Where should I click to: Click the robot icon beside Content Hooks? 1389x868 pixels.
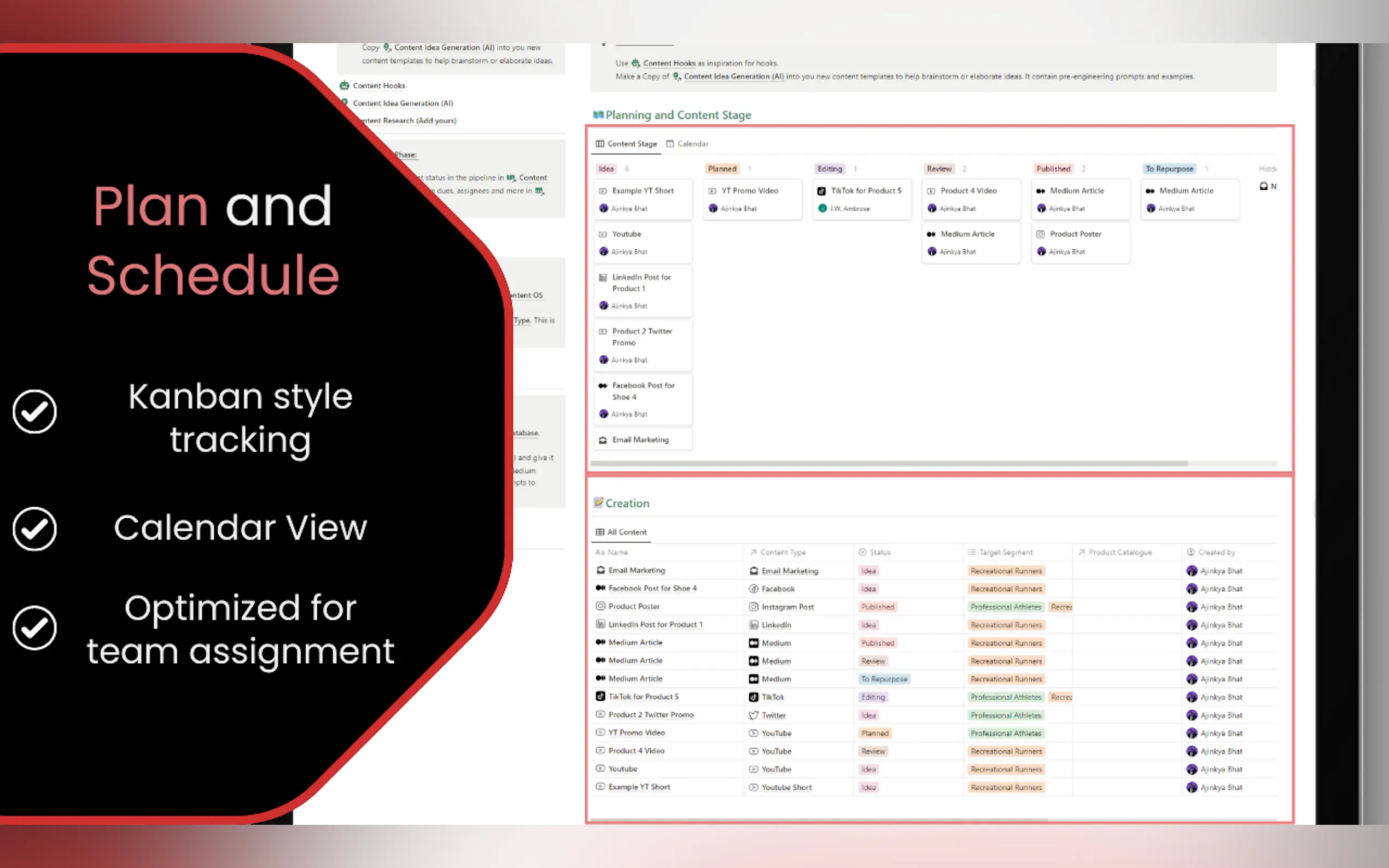pos(345,85)
